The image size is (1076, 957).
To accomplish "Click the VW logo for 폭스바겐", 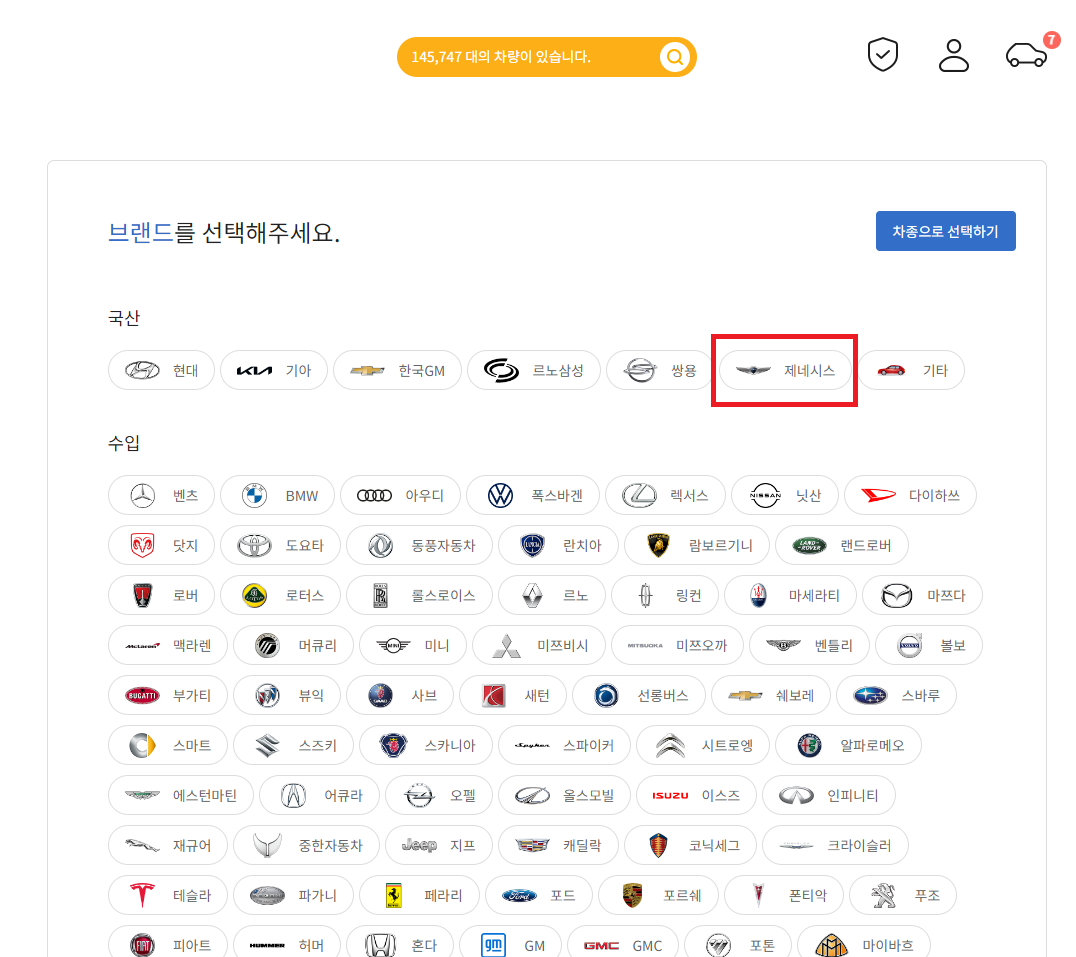I will 500,495.
